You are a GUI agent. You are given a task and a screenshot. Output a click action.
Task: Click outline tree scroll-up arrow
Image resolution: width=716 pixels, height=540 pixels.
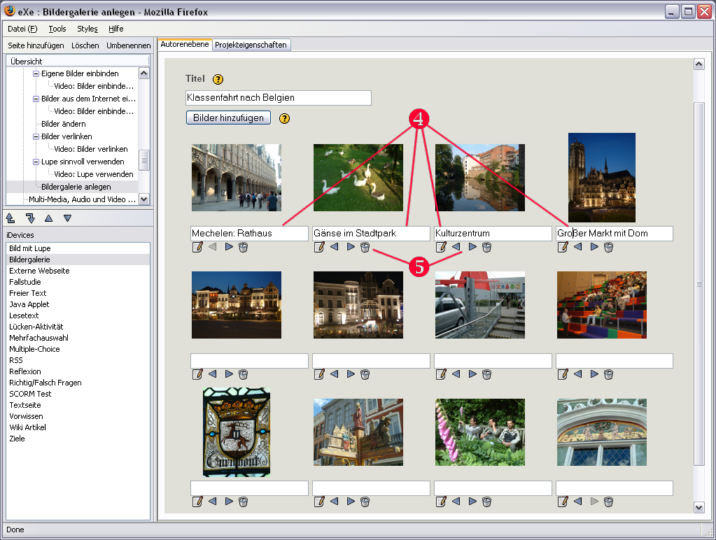tap(144, 73)
